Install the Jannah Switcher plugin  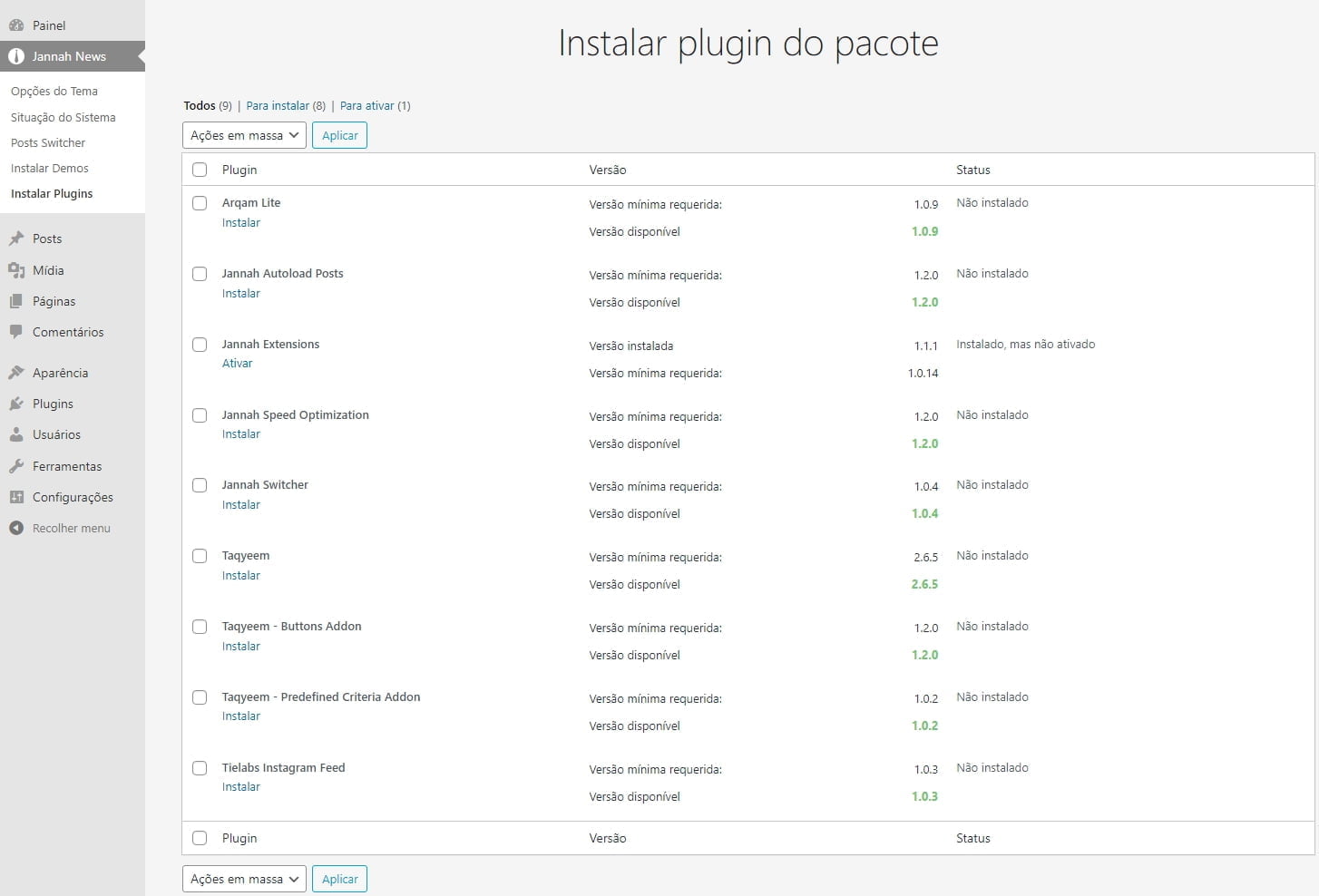[241, 504]
